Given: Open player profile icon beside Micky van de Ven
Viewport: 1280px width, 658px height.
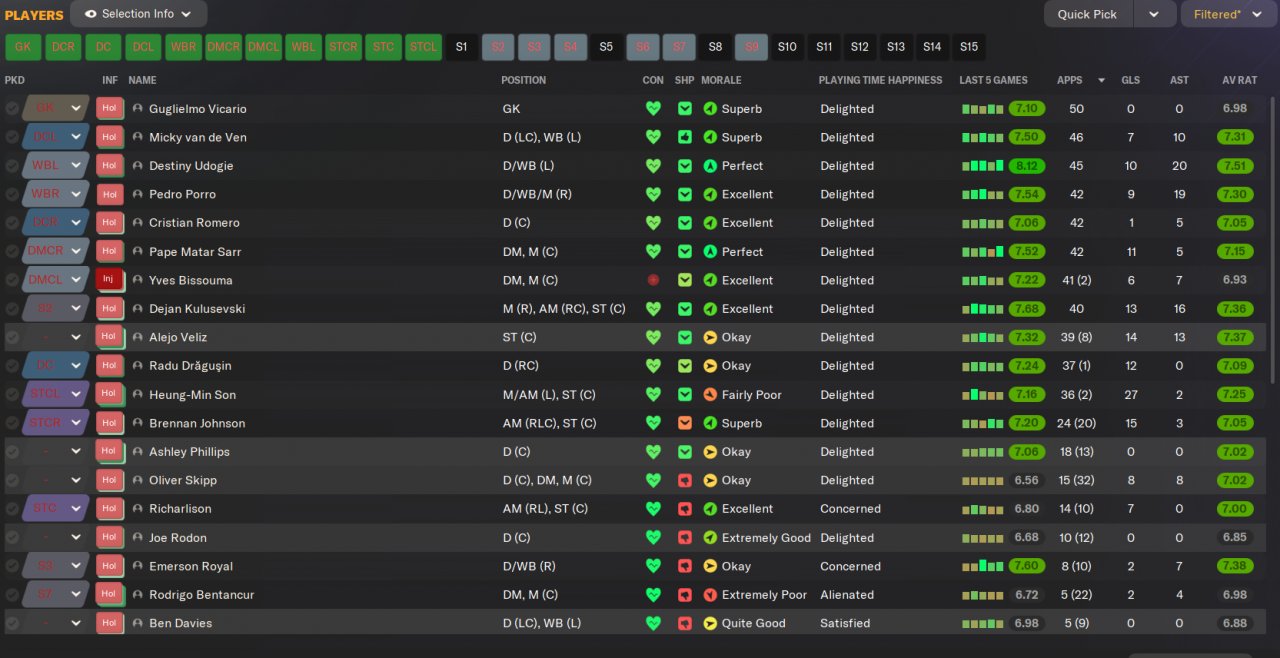Looking at the screenshot, I should point(137,137).
